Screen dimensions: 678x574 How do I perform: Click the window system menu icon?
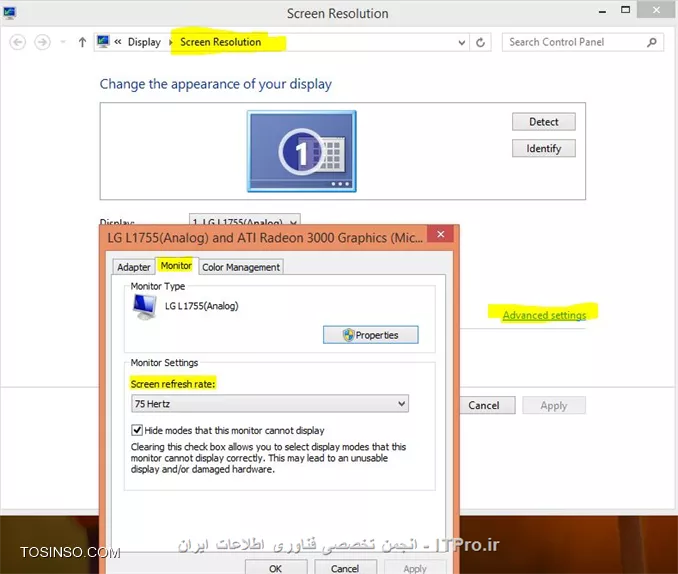(x=9, y=13)
